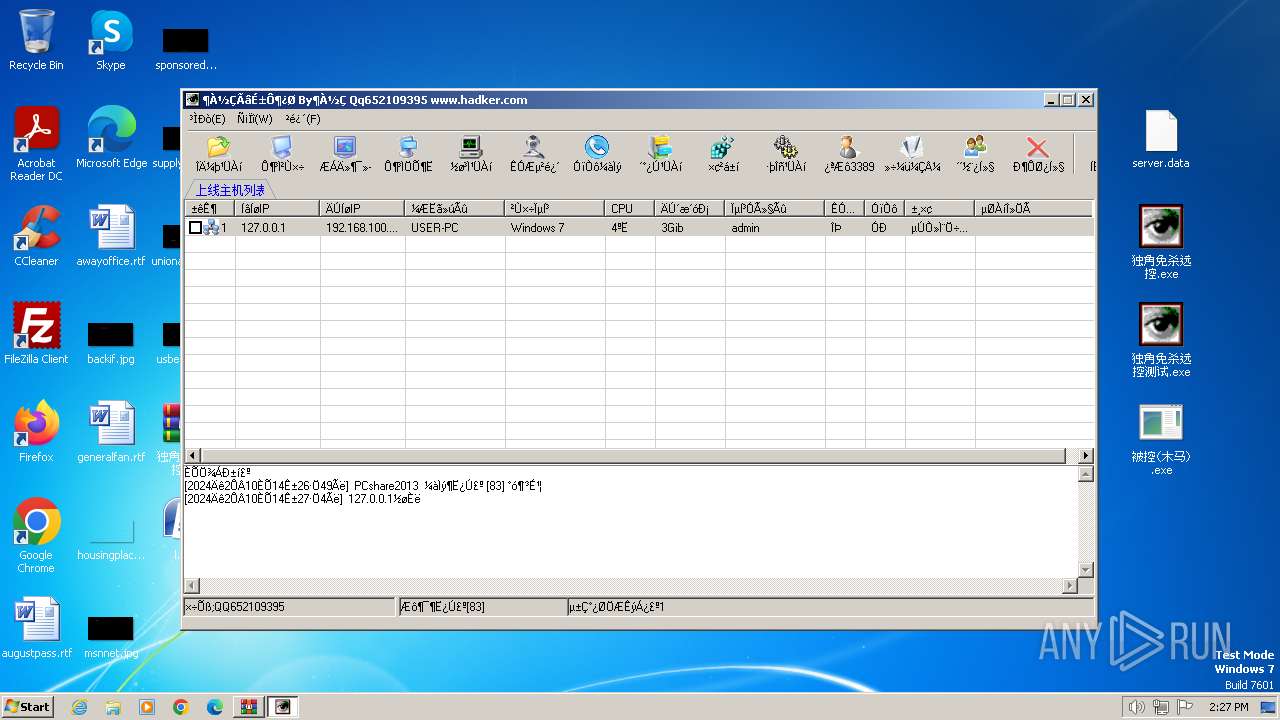Click the volume speaker tray icon

(1136, 707)
